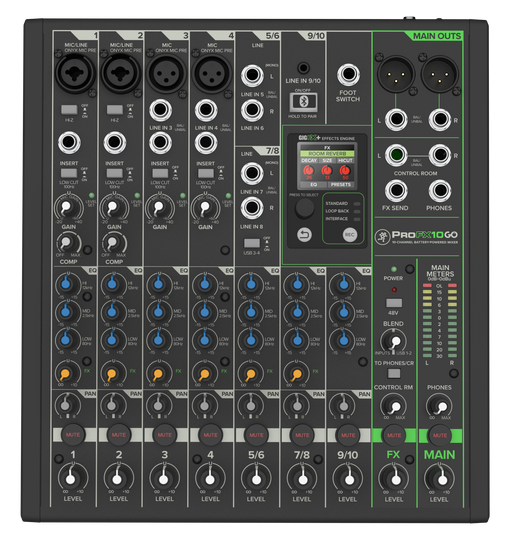This screenshot has width=512, height=536.
Task: Click the press-to-select encoder knob
Action: coord(304,208)
